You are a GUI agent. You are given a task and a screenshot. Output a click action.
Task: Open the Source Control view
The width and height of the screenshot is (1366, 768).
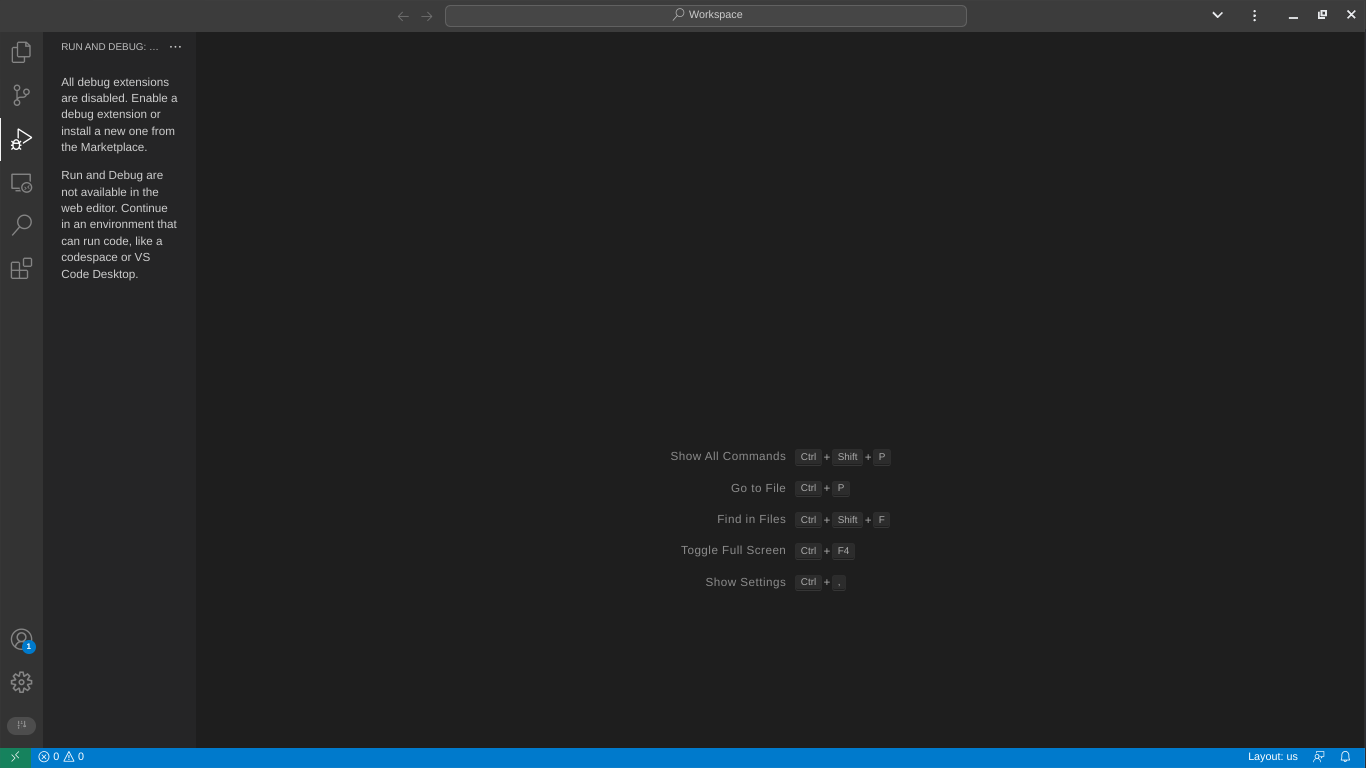(x=21, y=95)
